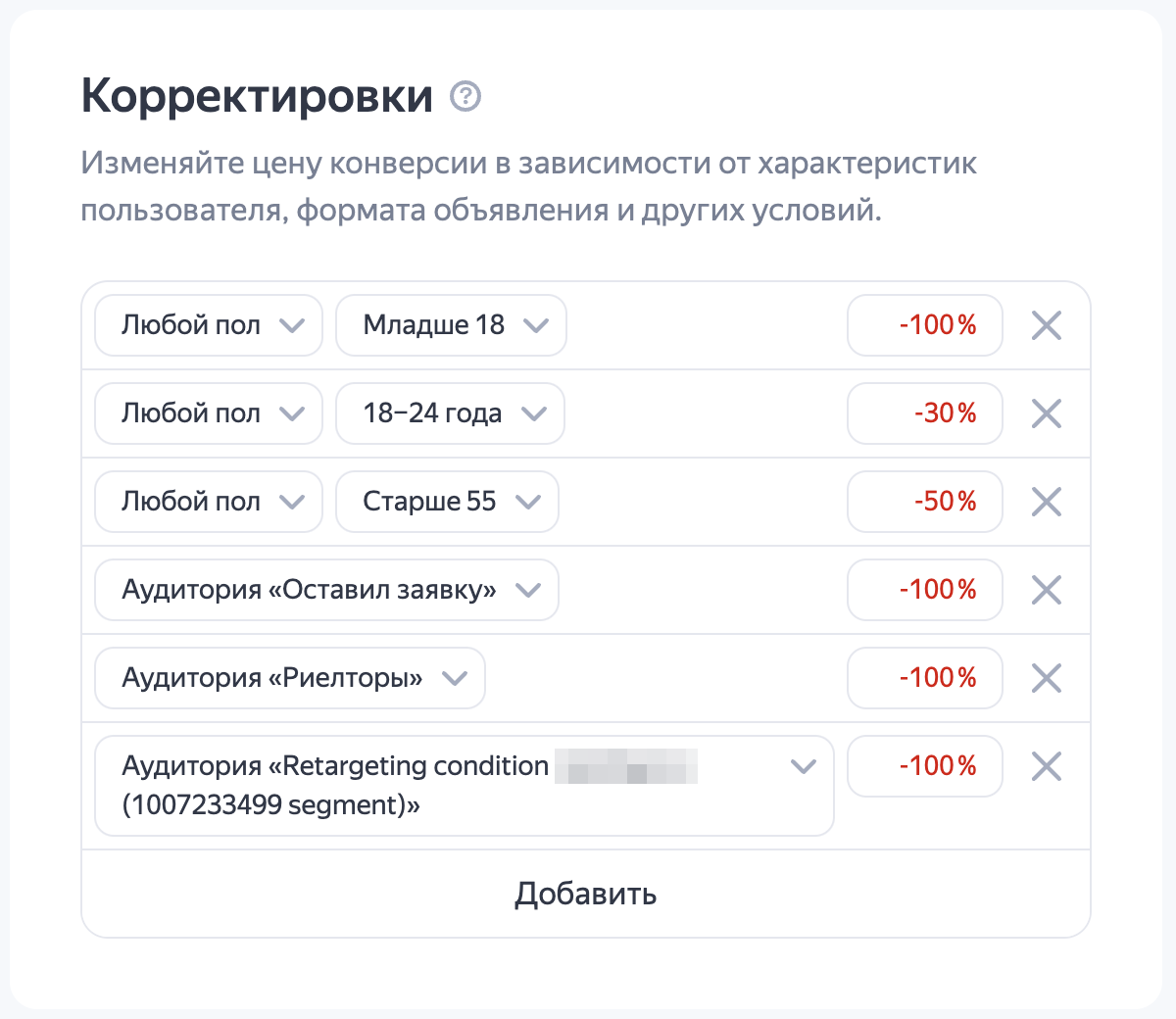
Task: Delete the Retargeting condition audience row
Action: tap(1047, 766)
